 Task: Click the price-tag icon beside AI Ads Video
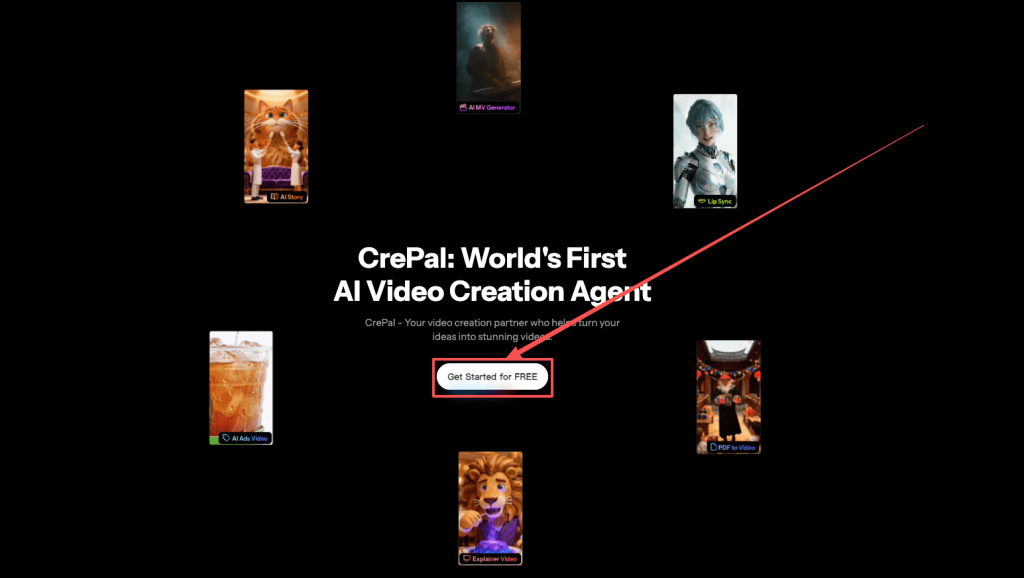point(226,438)
